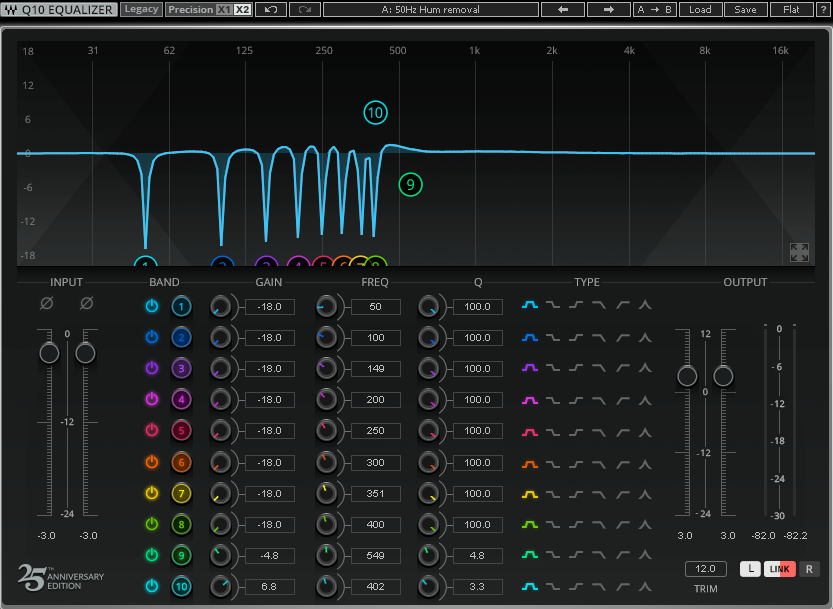
Task: Select bell filter type for band 1
Action: click(530, 305)
